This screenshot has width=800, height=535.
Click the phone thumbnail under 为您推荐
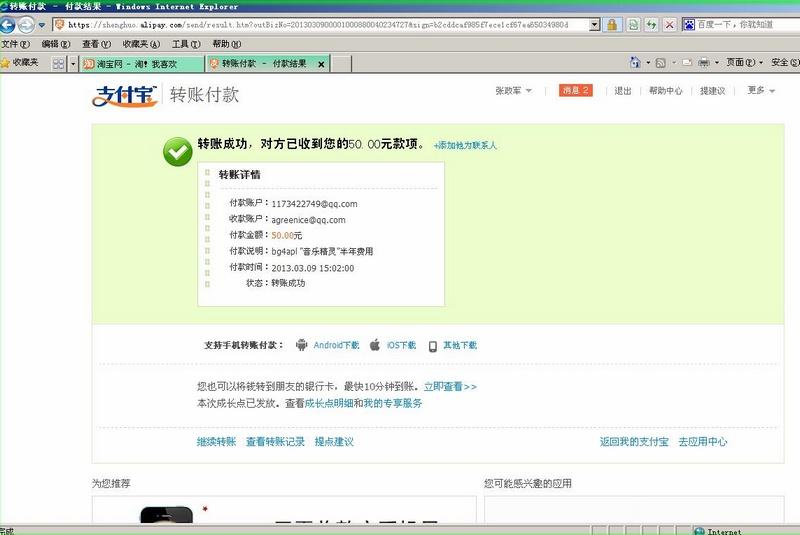(x=166, y=515)
